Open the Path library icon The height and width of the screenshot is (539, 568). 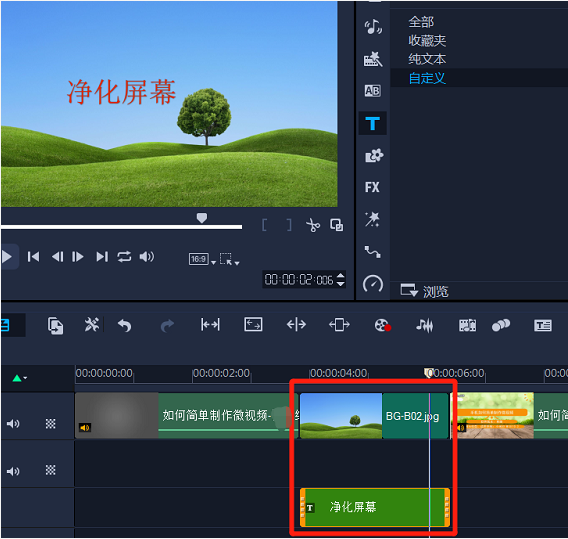point(372,251)
